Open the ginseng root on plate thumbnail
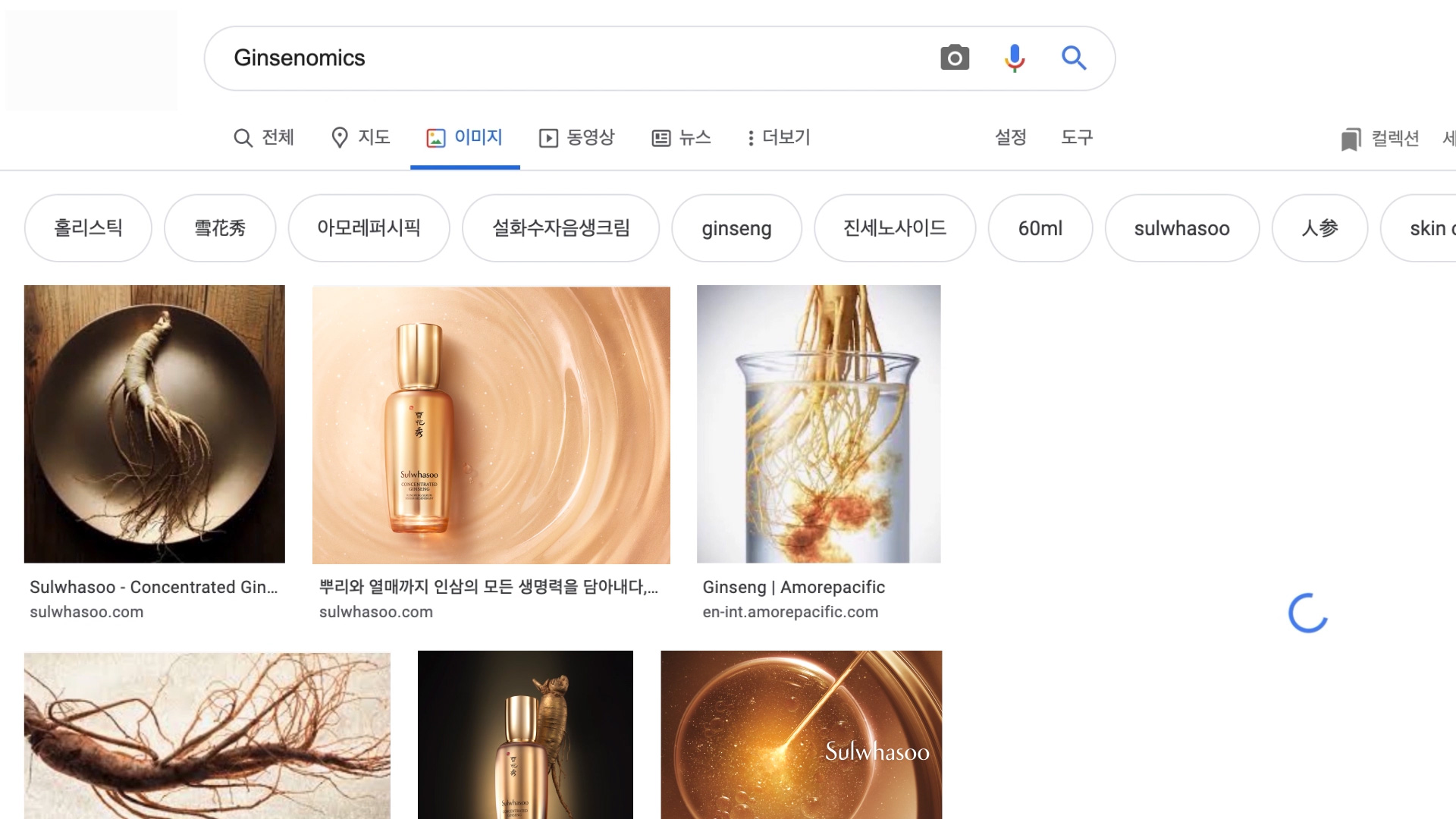Image resolution: width=1456 pixels, height=819 pixels. (155, 424)
